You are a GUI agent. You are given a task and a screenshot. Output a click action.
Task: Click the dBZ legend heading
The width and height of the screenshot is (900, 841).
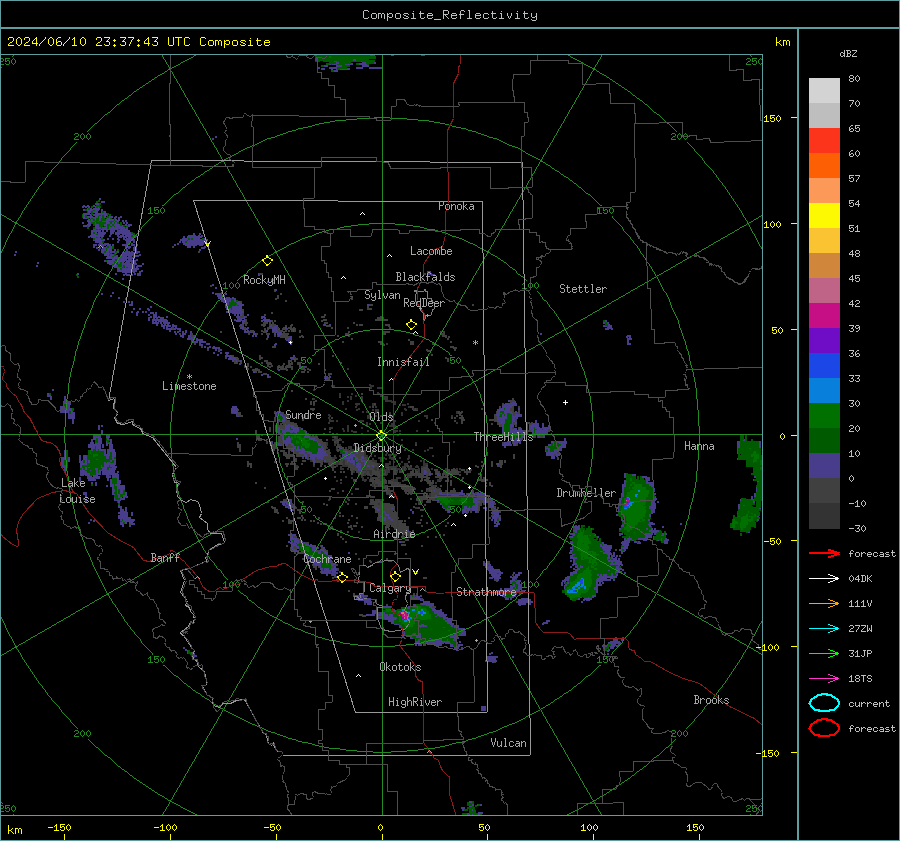848,53
